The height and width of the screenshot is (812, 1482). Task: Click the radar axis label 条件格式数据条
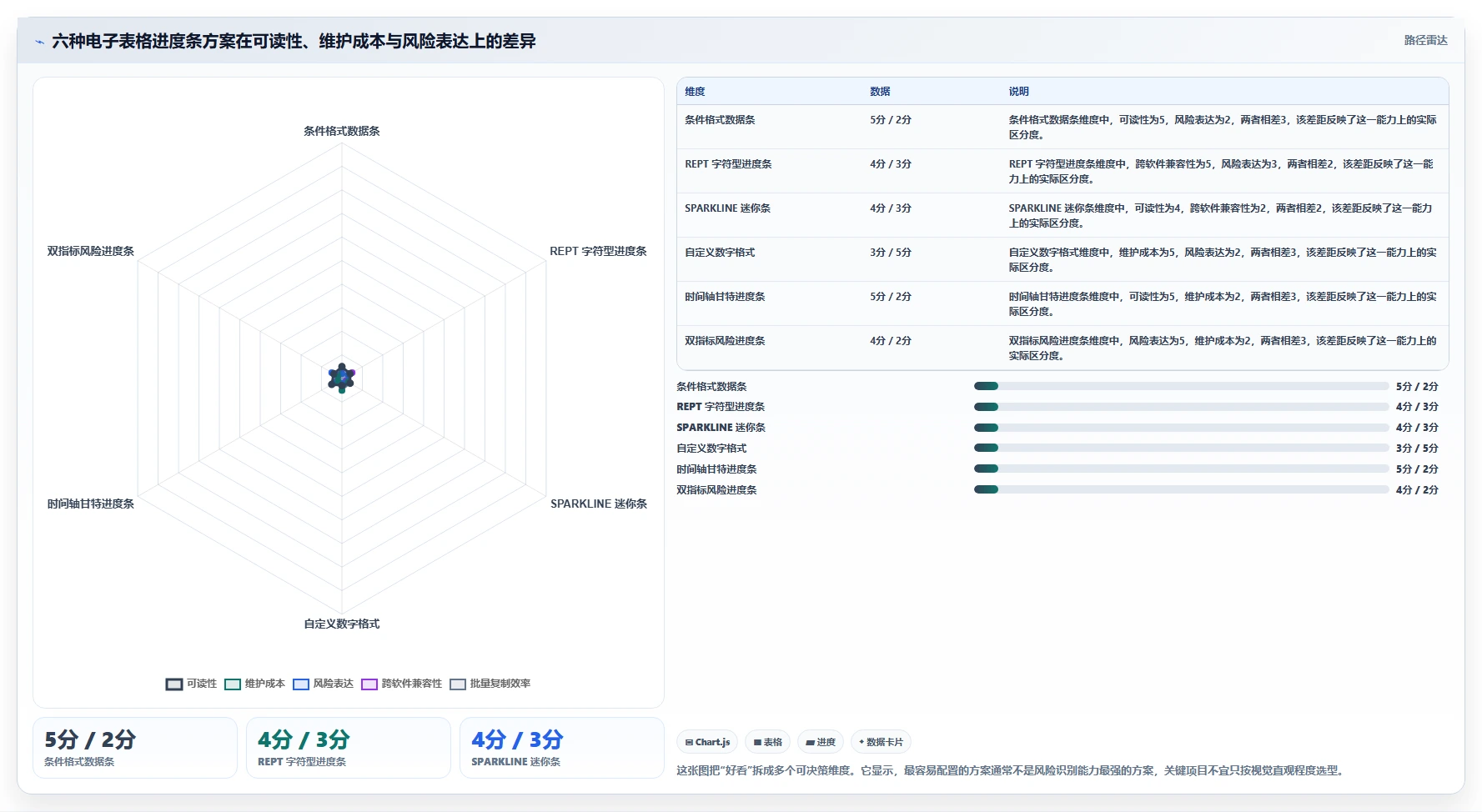tap(342, 131)
